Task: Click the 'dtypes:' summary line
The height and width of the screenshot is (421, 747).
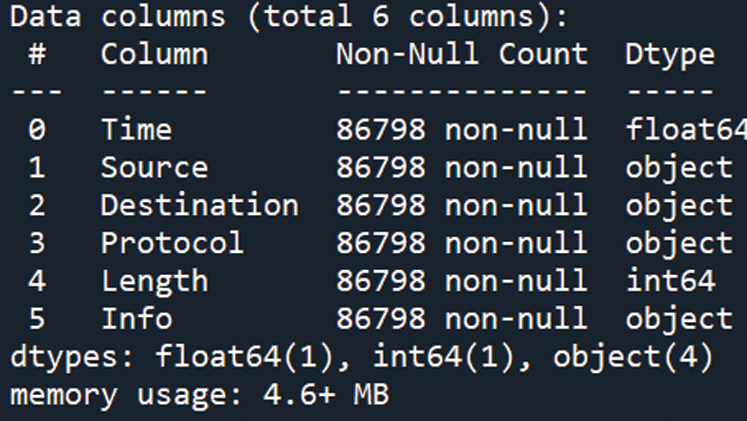Action: click(361, 357)
